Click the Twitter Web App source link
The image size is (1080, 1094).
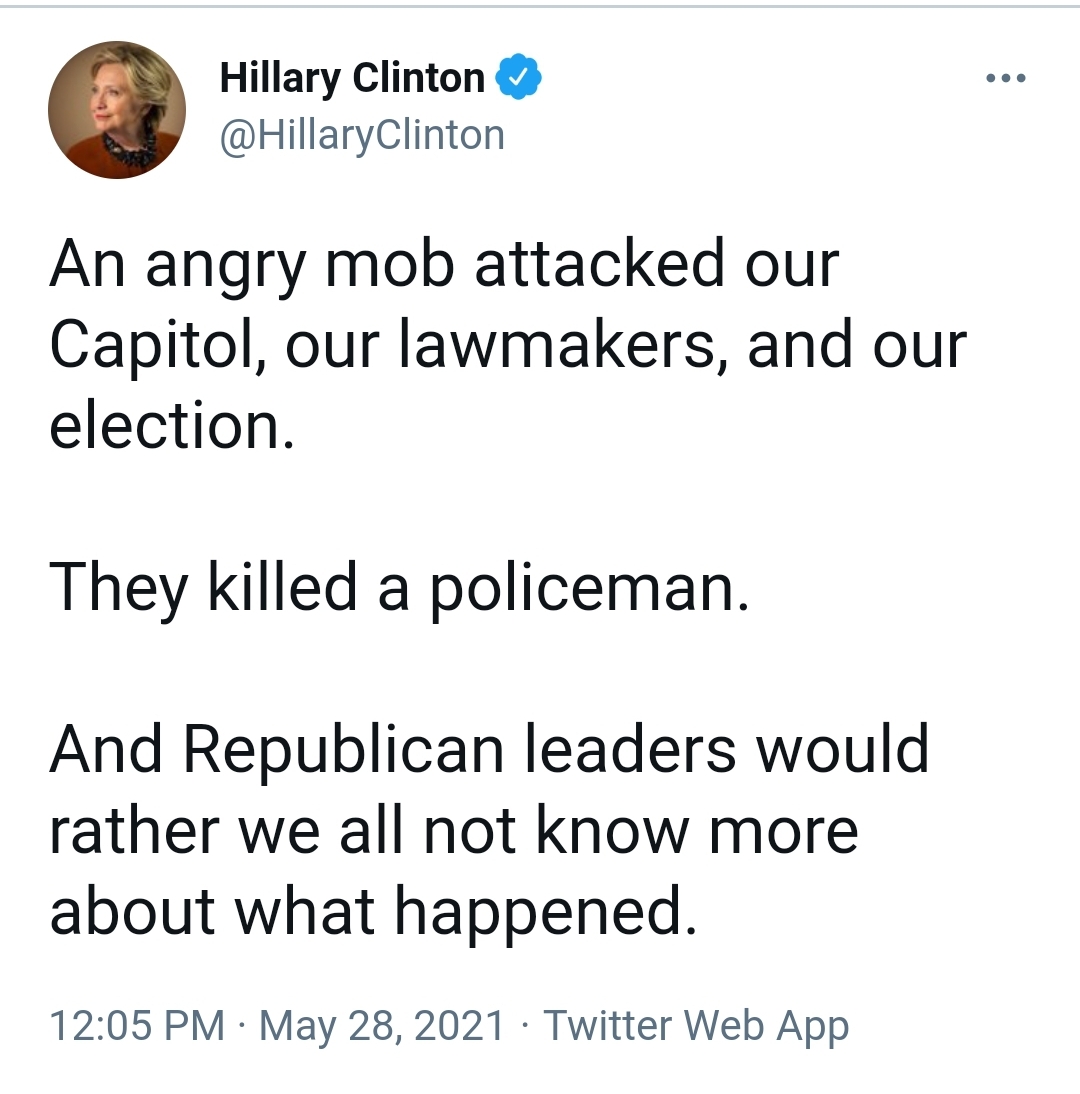tap(696, 1026)
